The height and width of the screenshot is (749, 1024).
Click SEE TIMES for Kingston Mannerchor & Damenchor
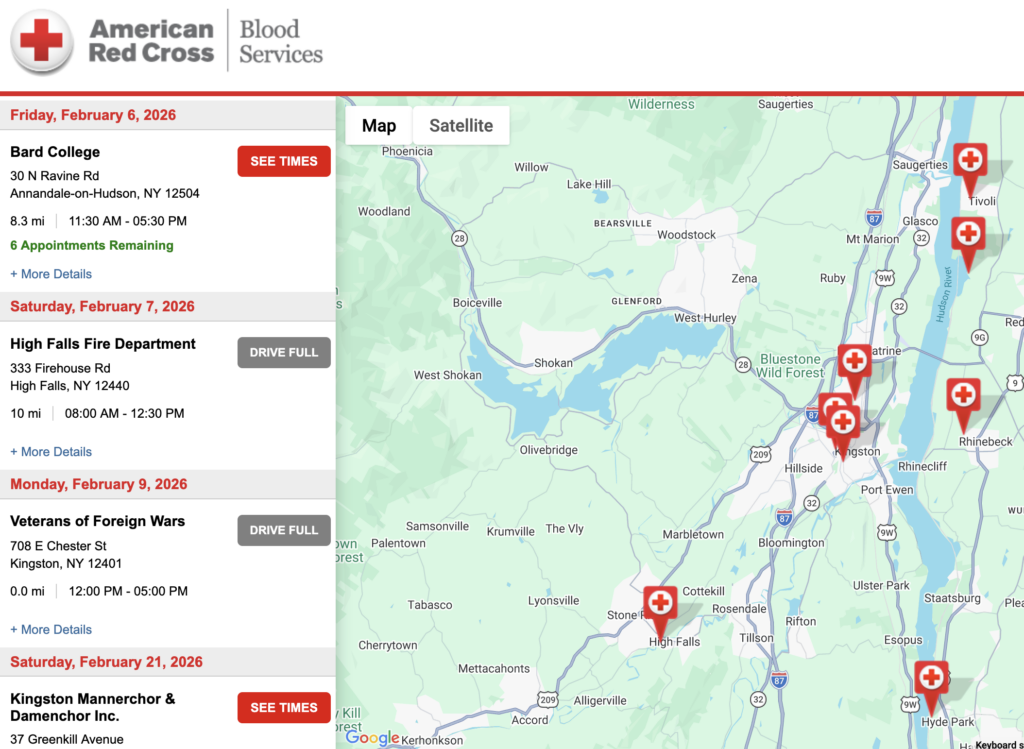(283, 707)
